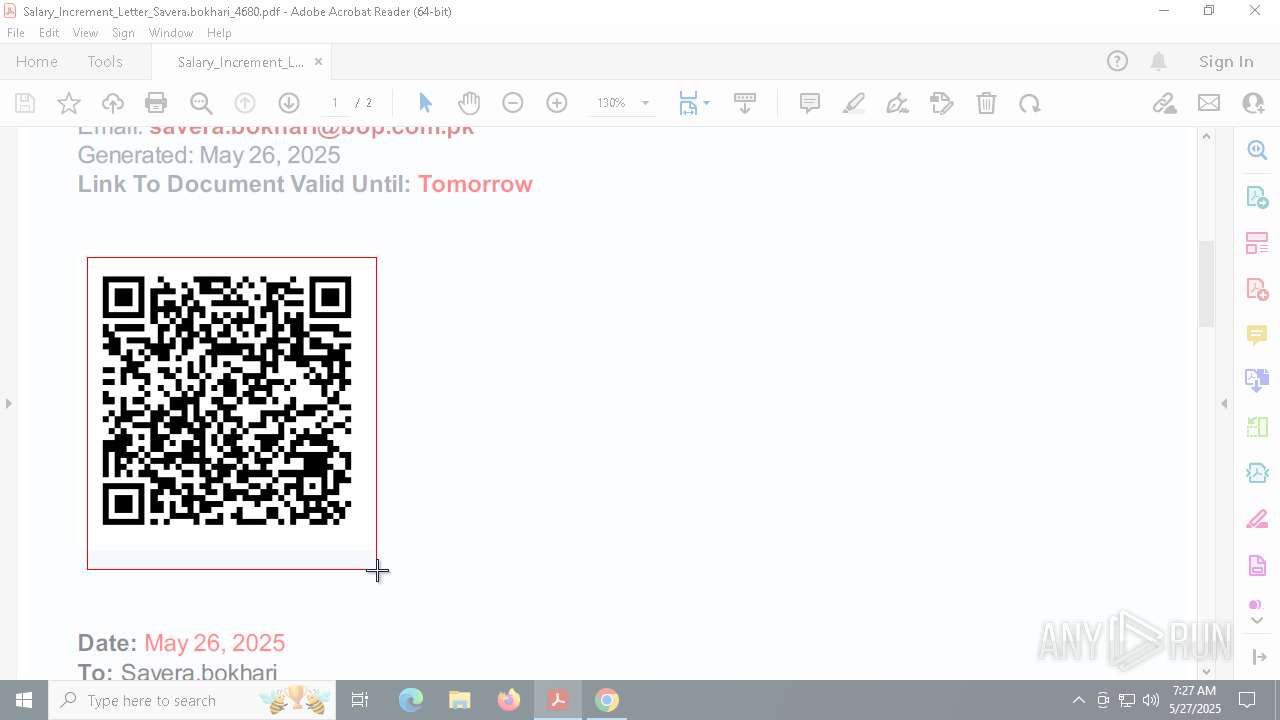Switch to the Home tab
Screen dimensions: 1280x720
[x=37, y=62]
